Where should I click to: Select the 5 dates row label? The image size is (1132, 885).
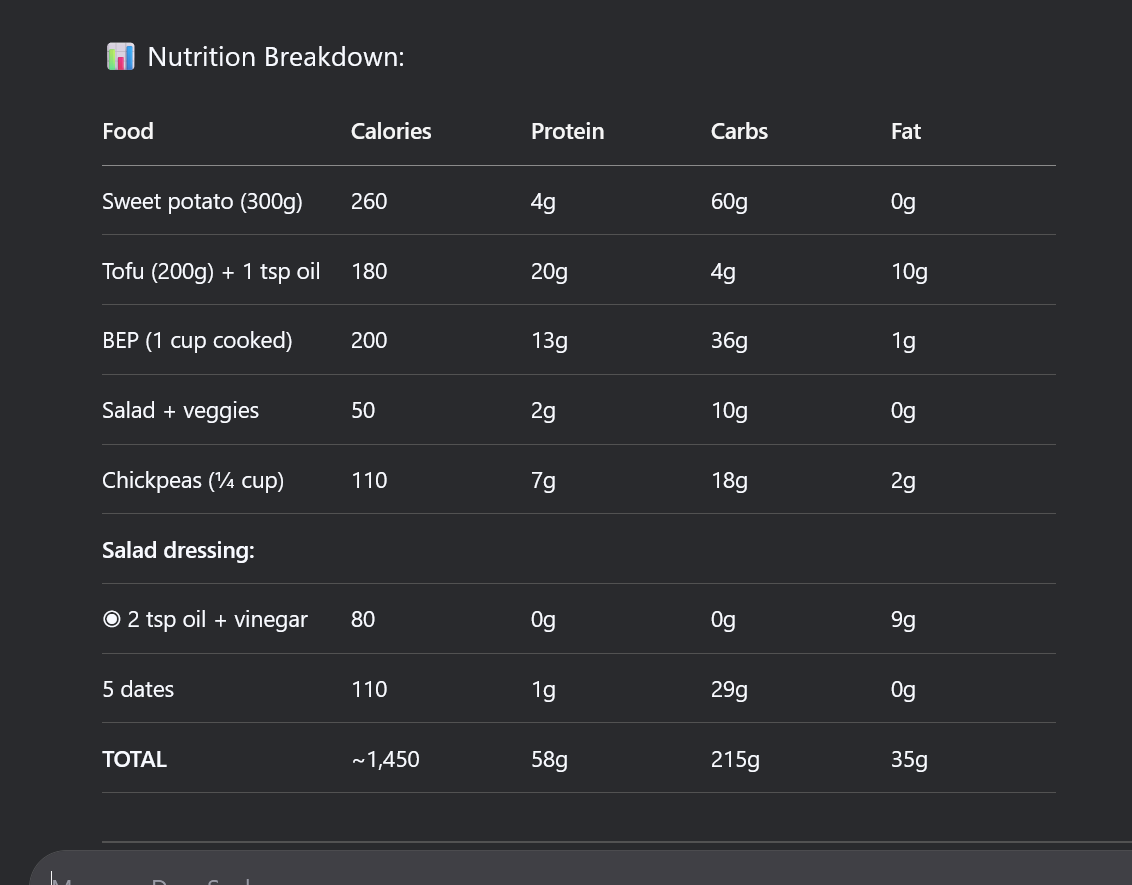[138, 690]
